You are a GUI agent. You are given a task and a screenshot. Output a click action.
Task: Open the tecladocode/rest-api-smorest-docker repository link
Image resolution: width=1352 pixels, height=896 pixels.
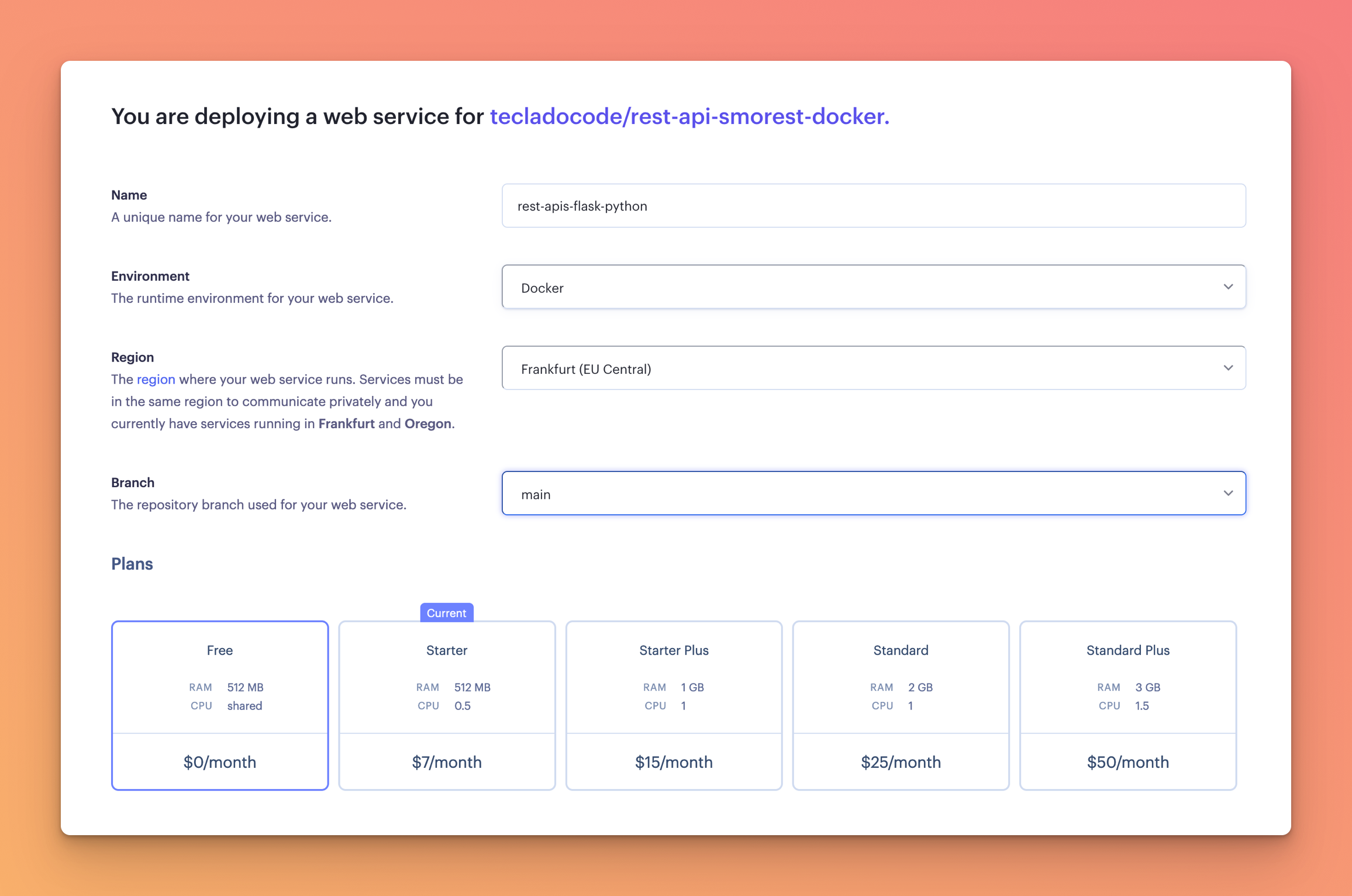click(689, 116)
